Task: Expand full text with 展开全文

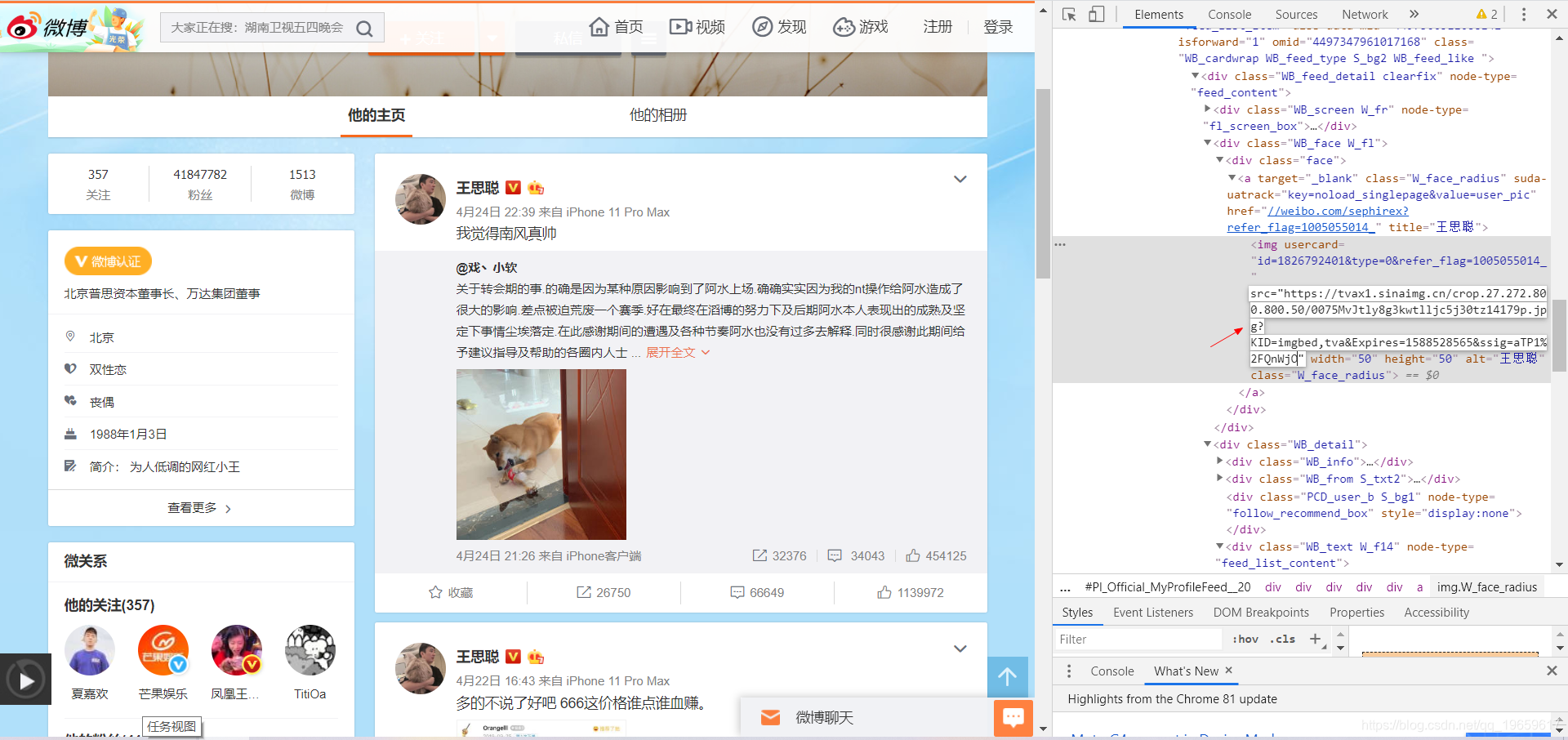Action: pos(678,352)
